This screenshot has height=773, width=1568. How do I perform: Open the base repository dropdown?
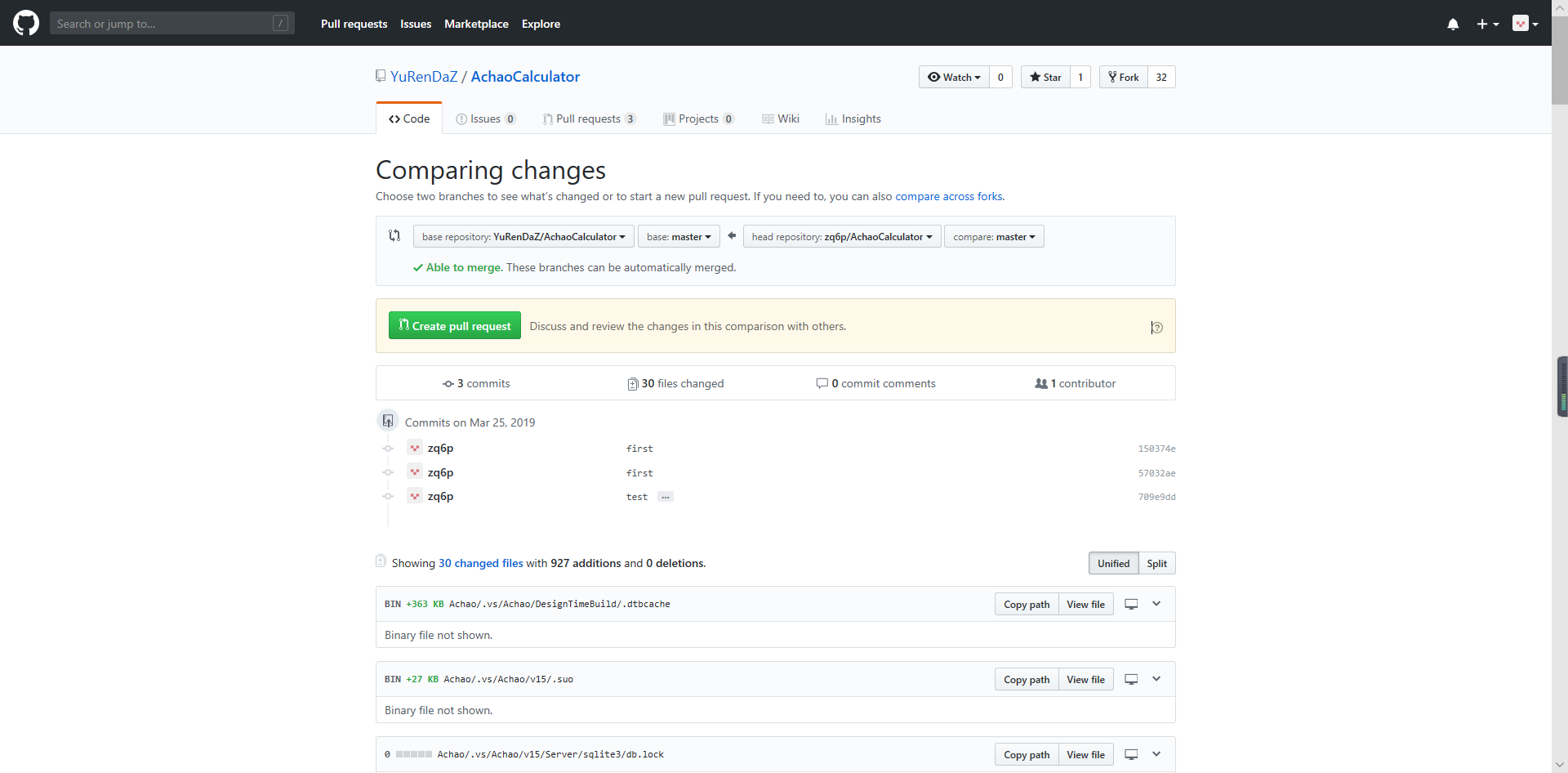click(523, 236)
